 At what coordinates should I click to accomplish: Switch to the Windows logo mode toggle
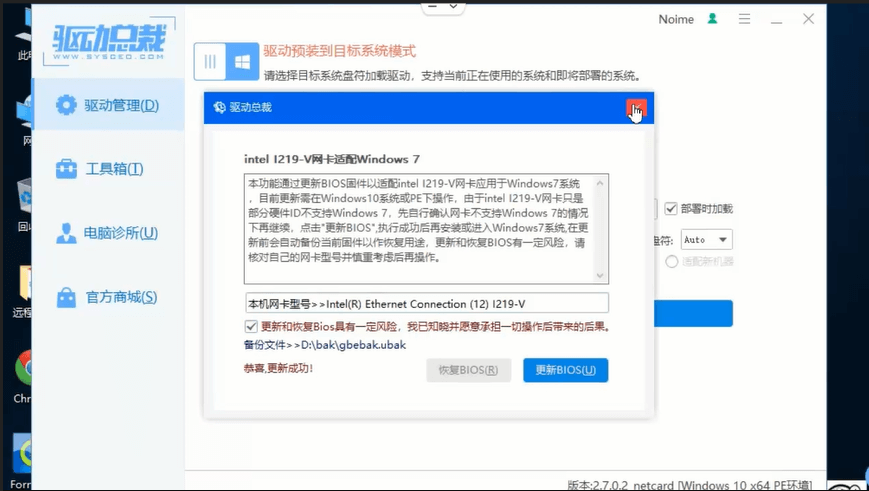click(242, 62)
